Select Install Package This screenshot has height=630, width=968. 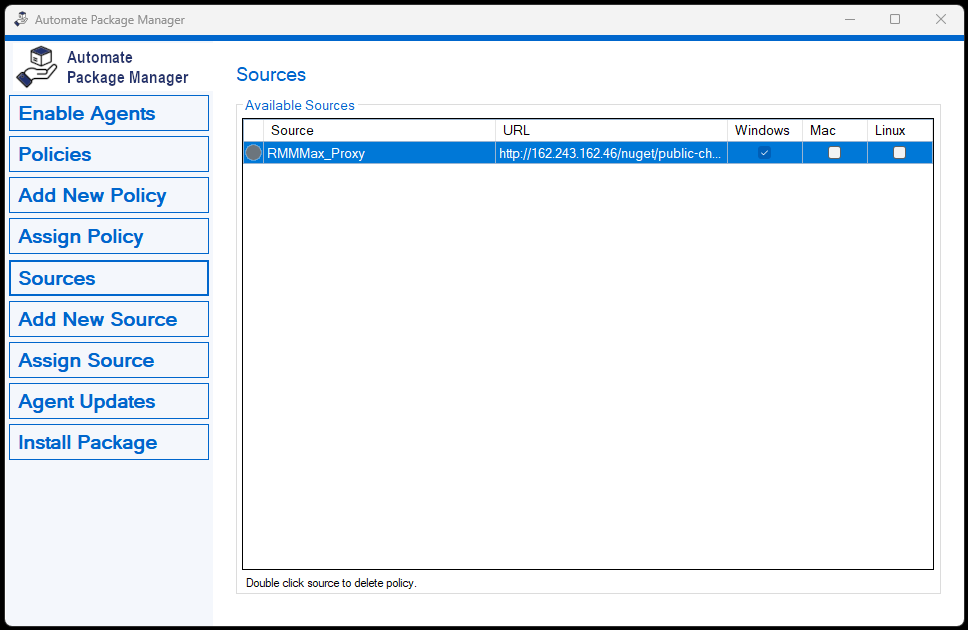click(108, 441)
